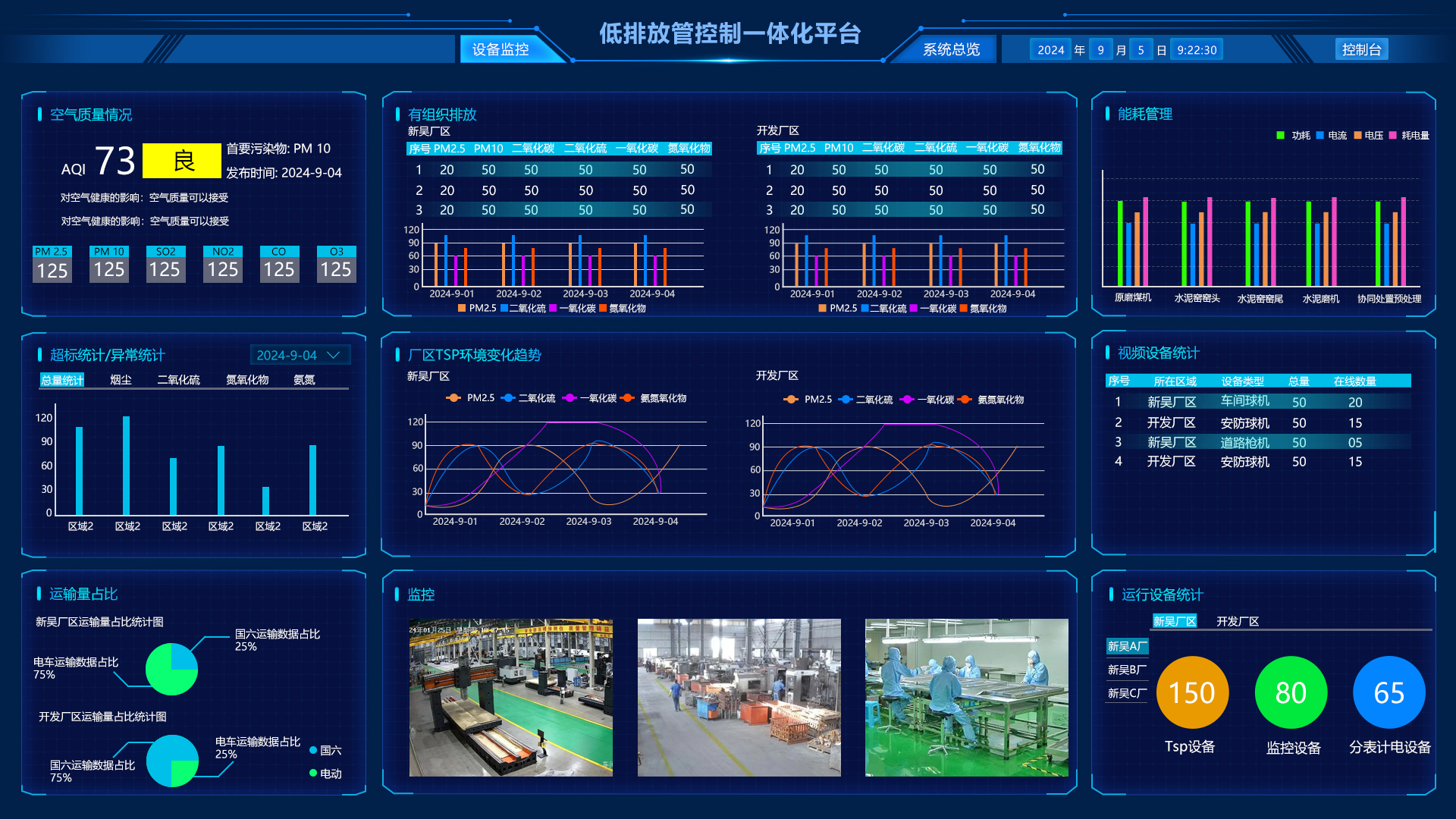The width and height of the screenshot is (1456, 819).
Task: Click the 控制台 button
Action: (1361, 49)
